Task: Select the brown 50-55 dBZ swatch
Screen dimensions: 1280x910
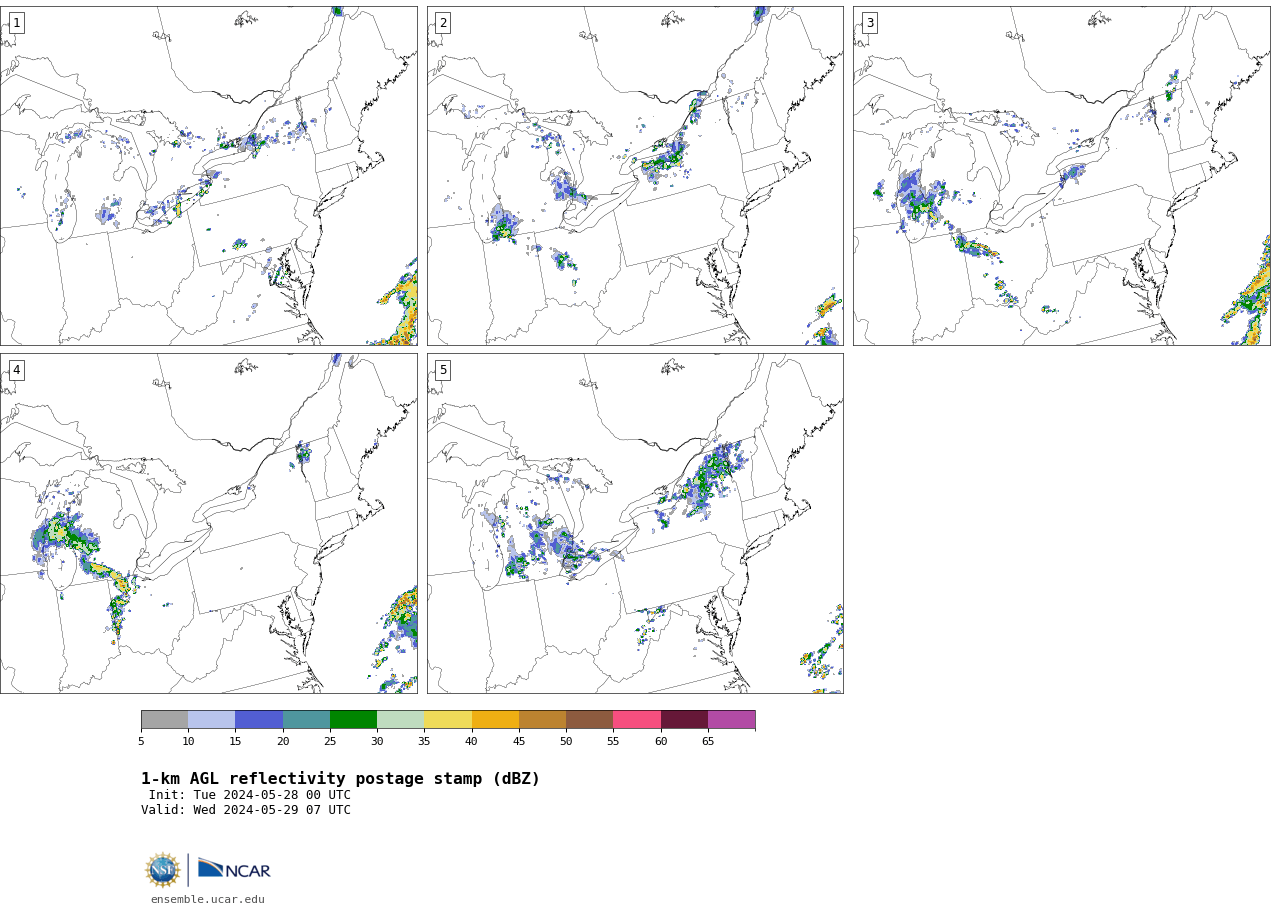Action: [x=589, y=720]
